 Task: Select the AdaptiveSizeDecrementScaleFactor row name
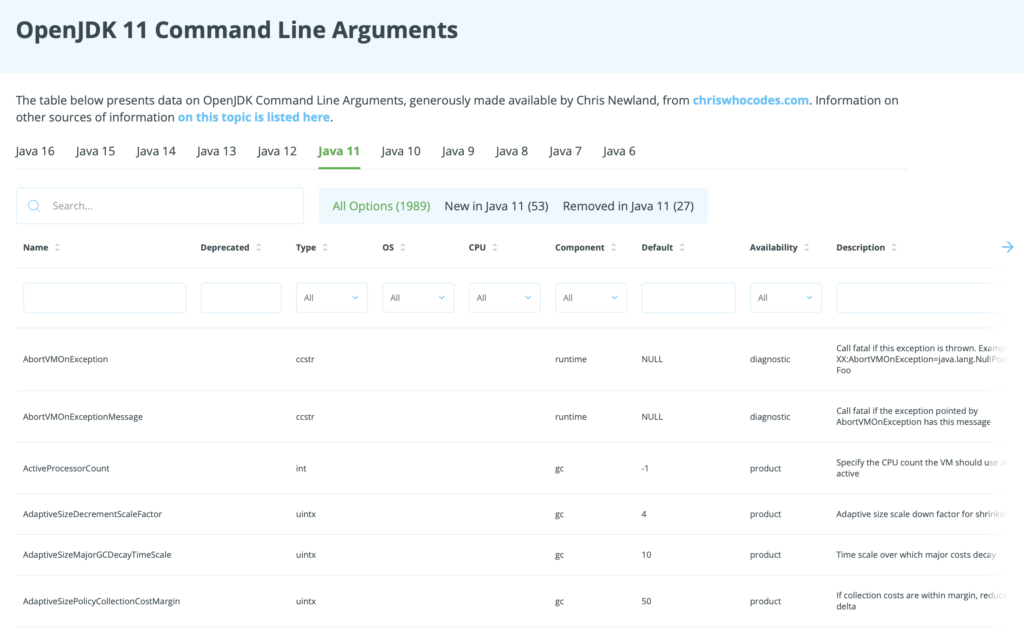pos(92,514)
